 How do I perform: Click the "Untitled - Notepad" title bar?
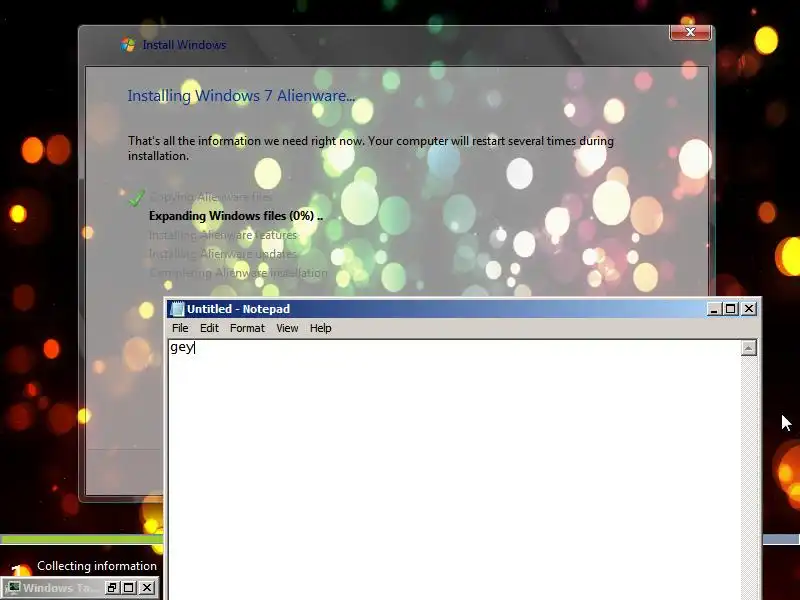[x=439, y=309]
